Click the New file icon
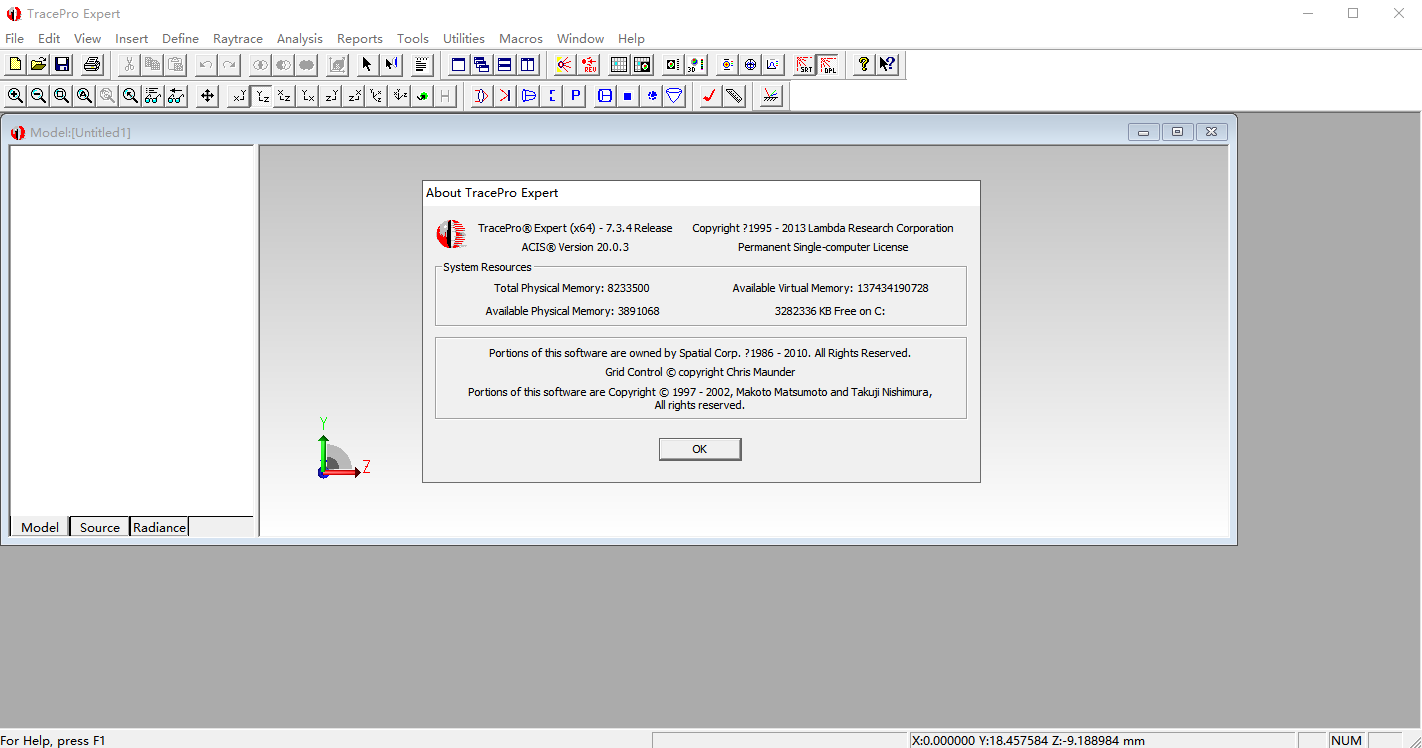The height and width of the screenshot is (748, 1422). coord(15,65)
